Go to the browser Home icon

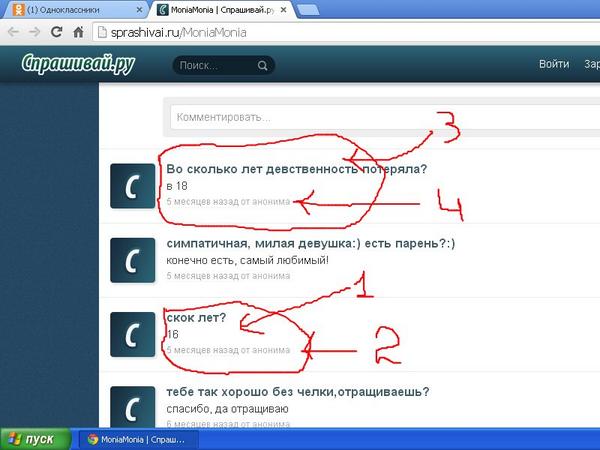78,32
